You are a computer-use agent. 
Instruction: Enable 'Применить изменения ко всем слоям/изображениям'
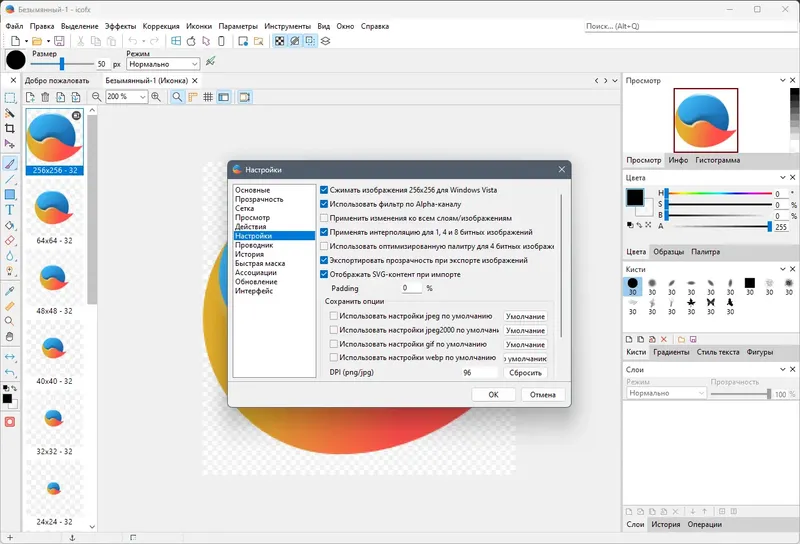click(324, 218)
